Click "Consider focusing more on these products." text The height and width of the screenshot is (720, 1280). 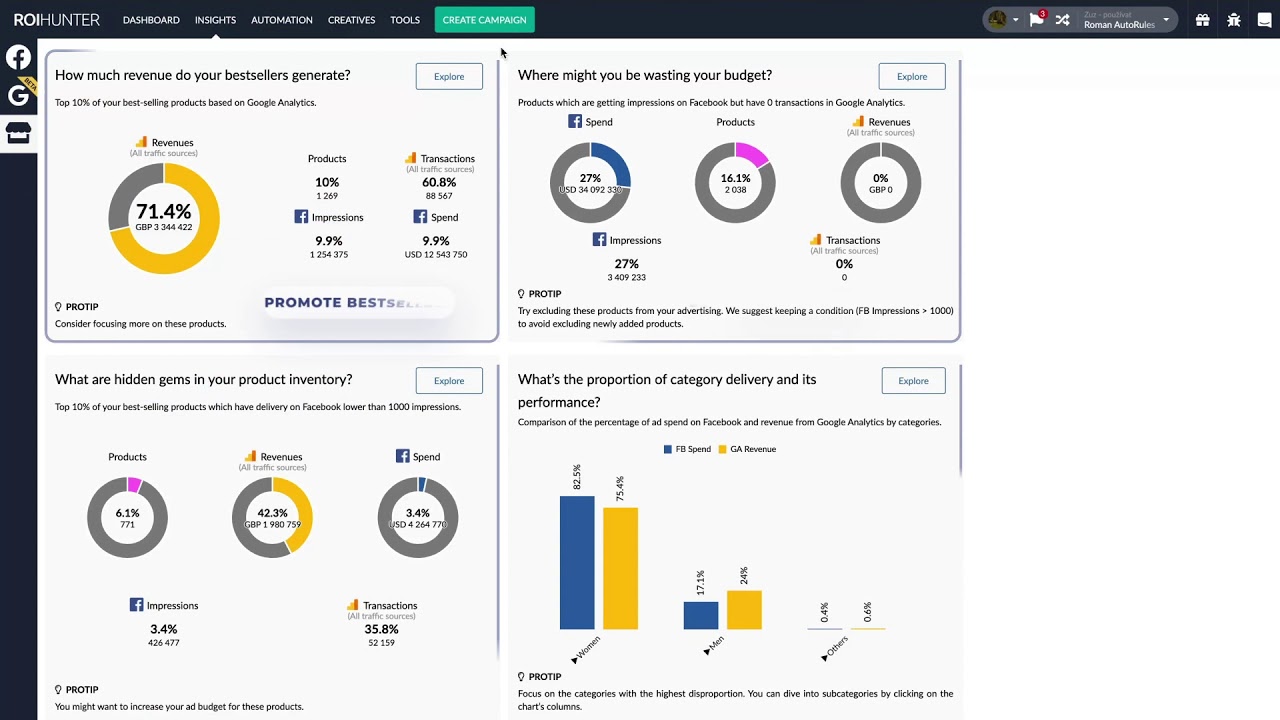140,323
